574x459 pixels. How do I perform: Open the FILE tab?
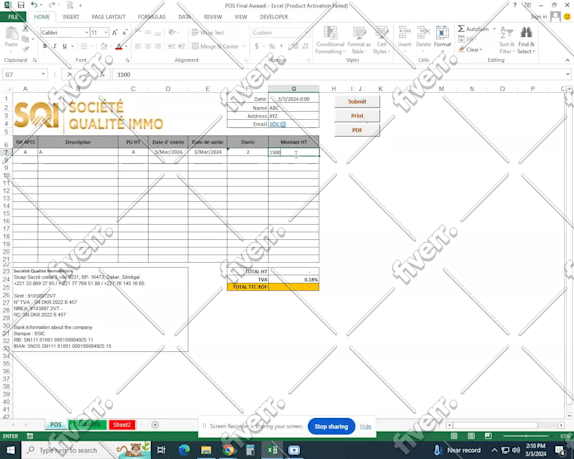13,17
